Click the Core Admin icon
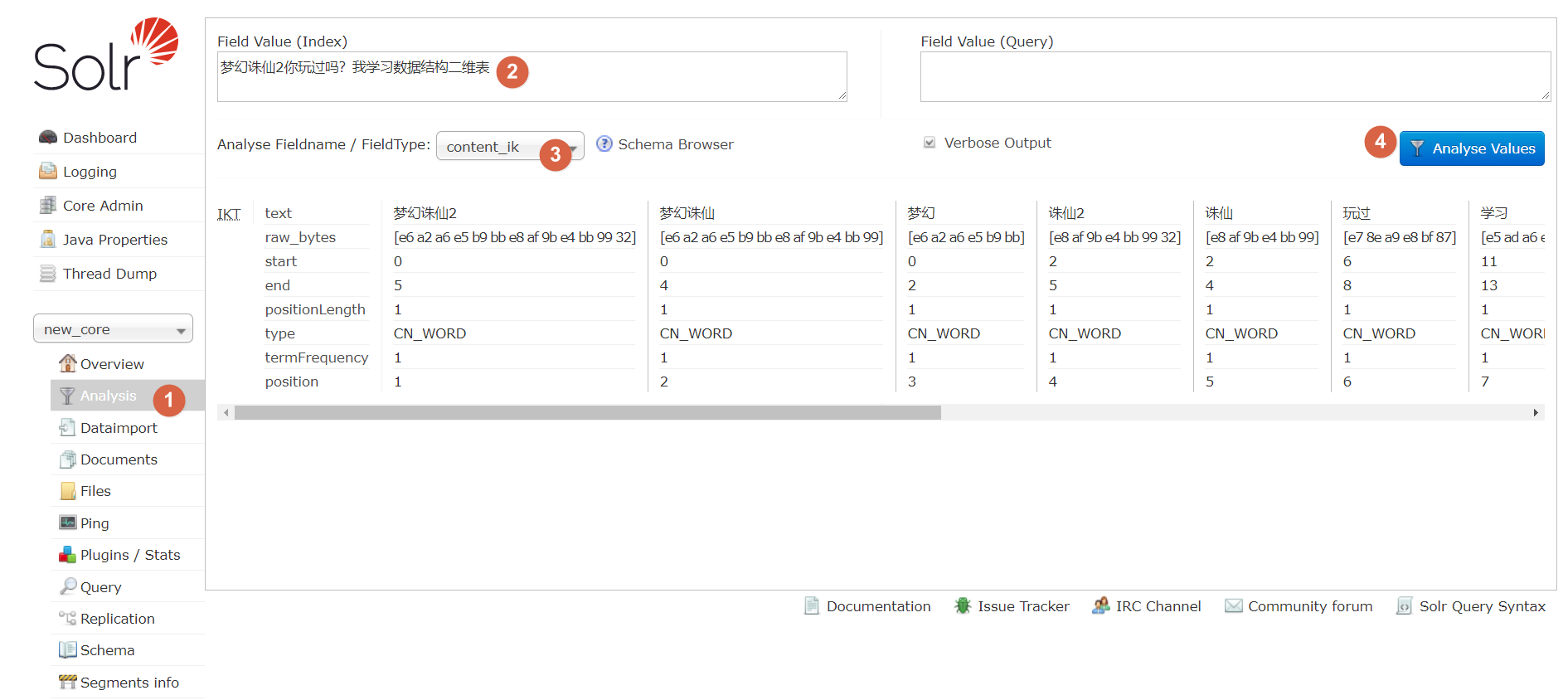 click(48, 205)
